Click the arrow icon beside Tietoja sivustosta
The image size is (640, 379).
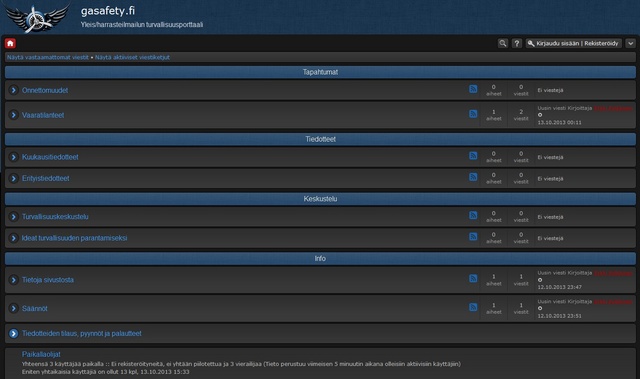point(13,280)
